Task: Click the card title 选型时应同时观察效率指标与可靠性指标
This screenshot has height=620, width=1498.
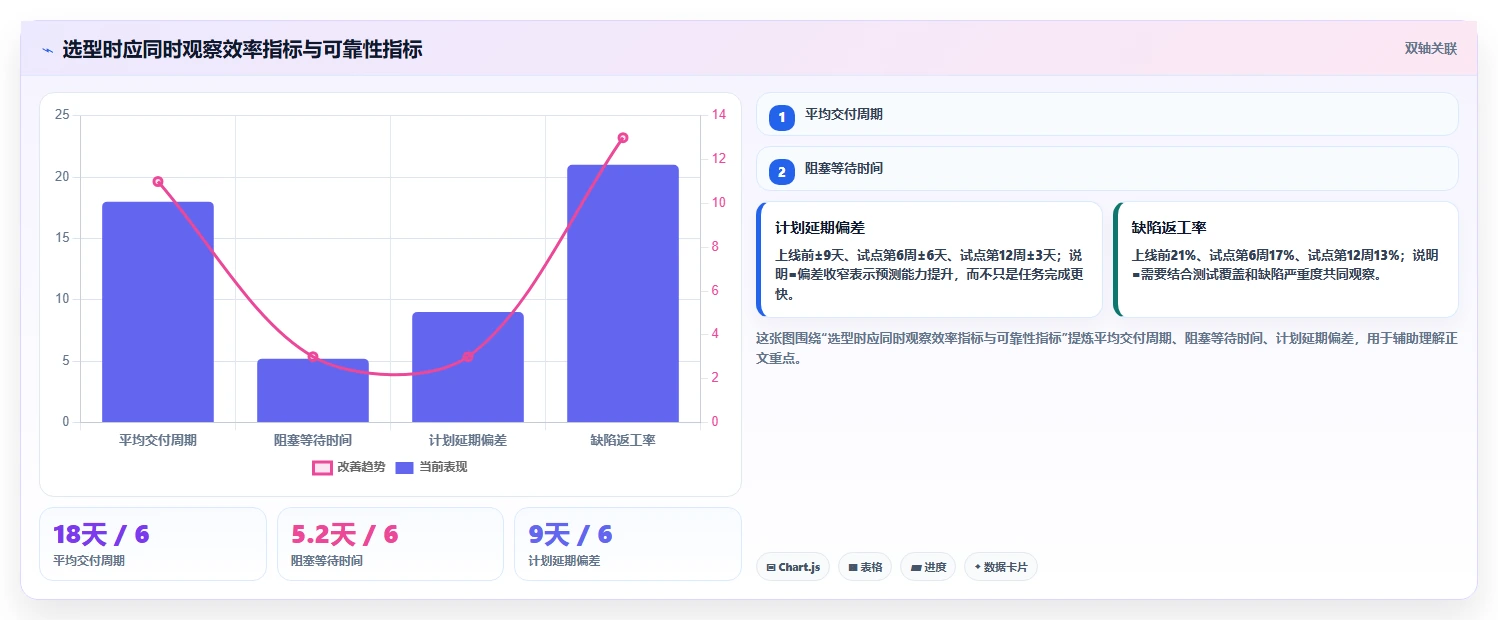Action: coord(242,49)
